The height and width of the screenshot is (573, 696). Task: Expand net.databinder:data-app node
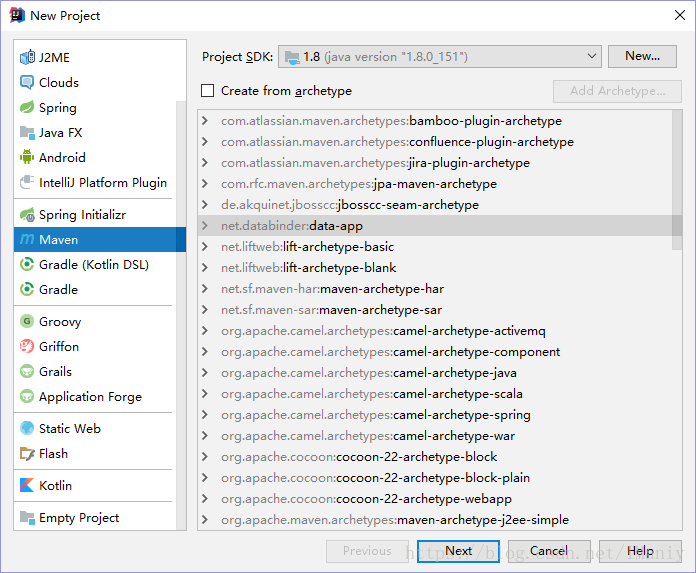point(205,225)
